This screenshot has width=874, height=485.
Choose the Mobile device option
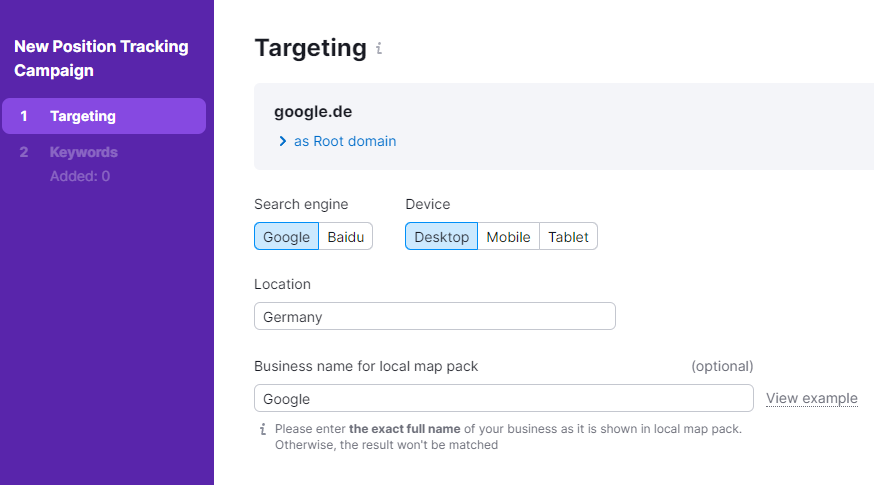pos(508,237)
